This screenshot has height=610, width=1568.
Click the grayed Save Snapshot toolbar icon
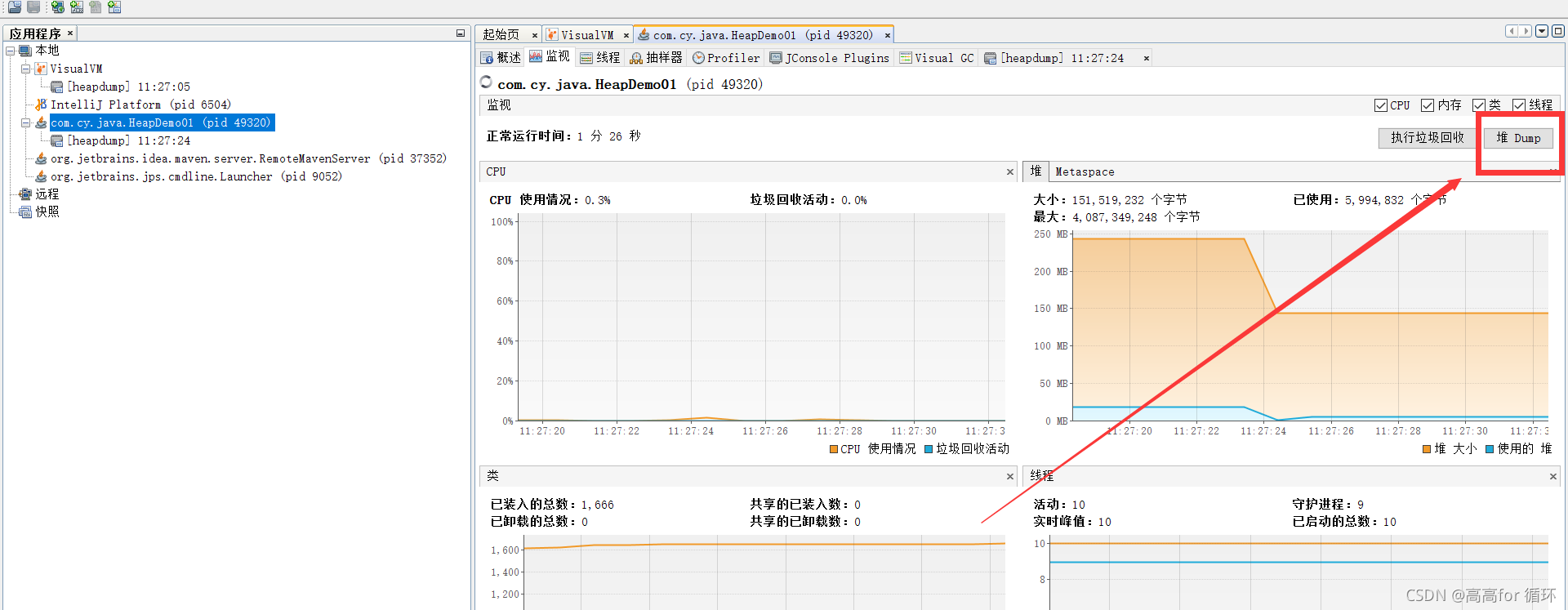coord(33,7)
